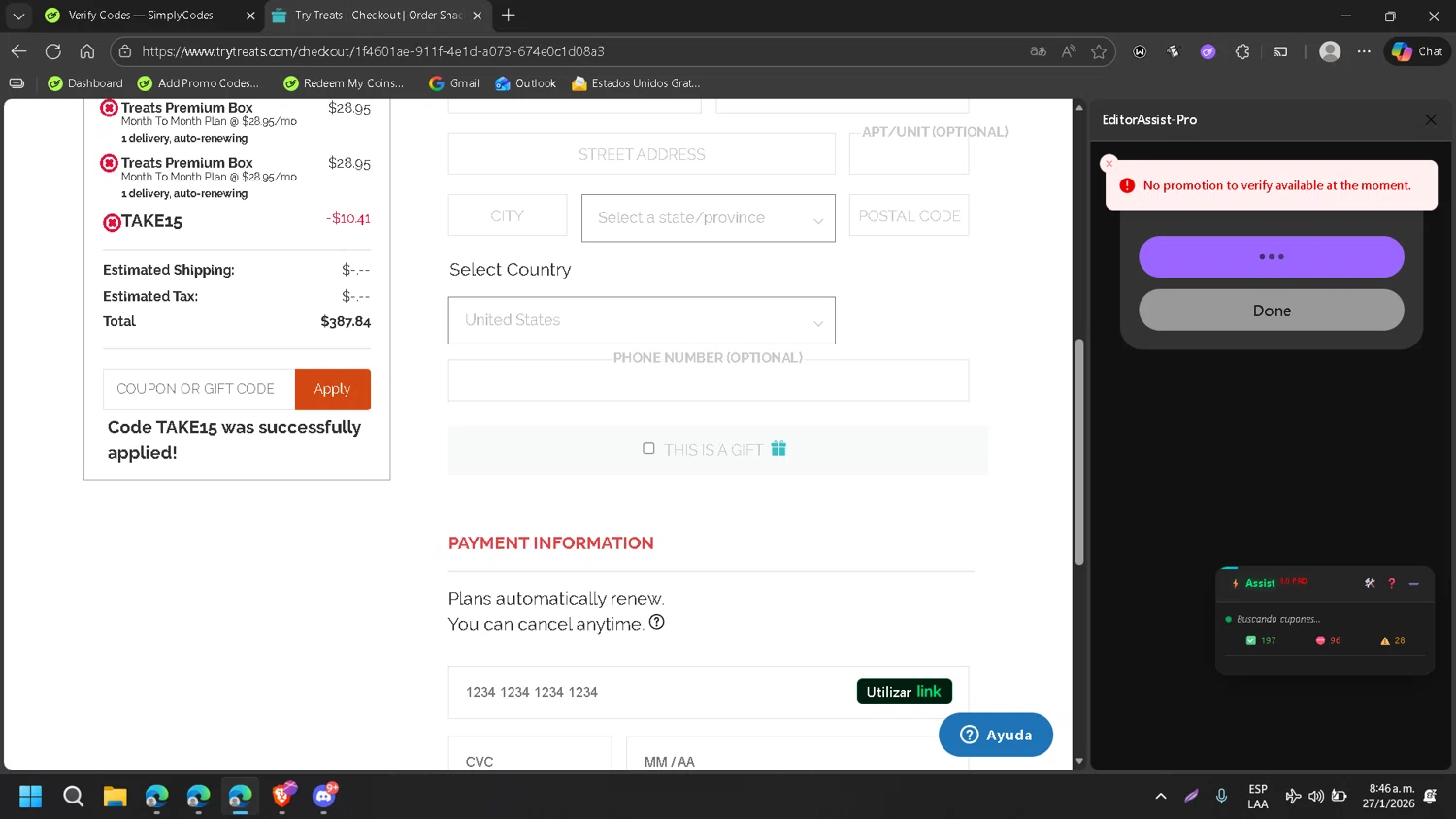This screenshot has width=1456, height=819.
Task: Open the purple SimplyCodes extension icon
Action: (x=1208, y=51)
